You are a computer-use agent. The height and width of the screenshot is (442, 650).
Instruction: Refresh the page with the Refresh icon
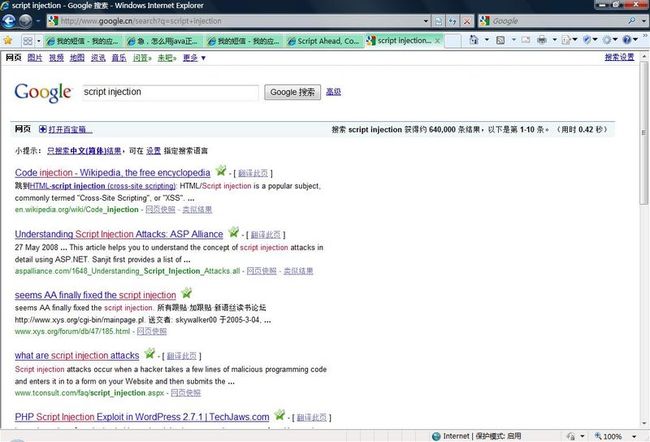(453, 21)
